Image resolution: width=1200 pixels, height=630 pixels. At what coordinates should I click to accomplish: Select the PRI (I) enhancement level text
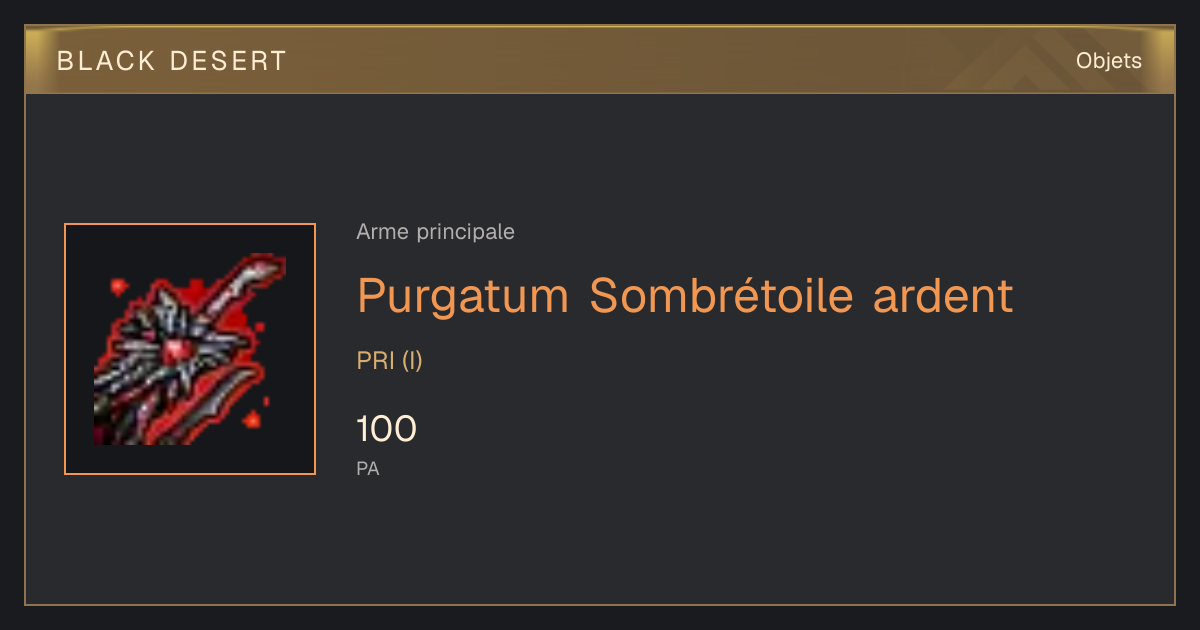(390, 361)
